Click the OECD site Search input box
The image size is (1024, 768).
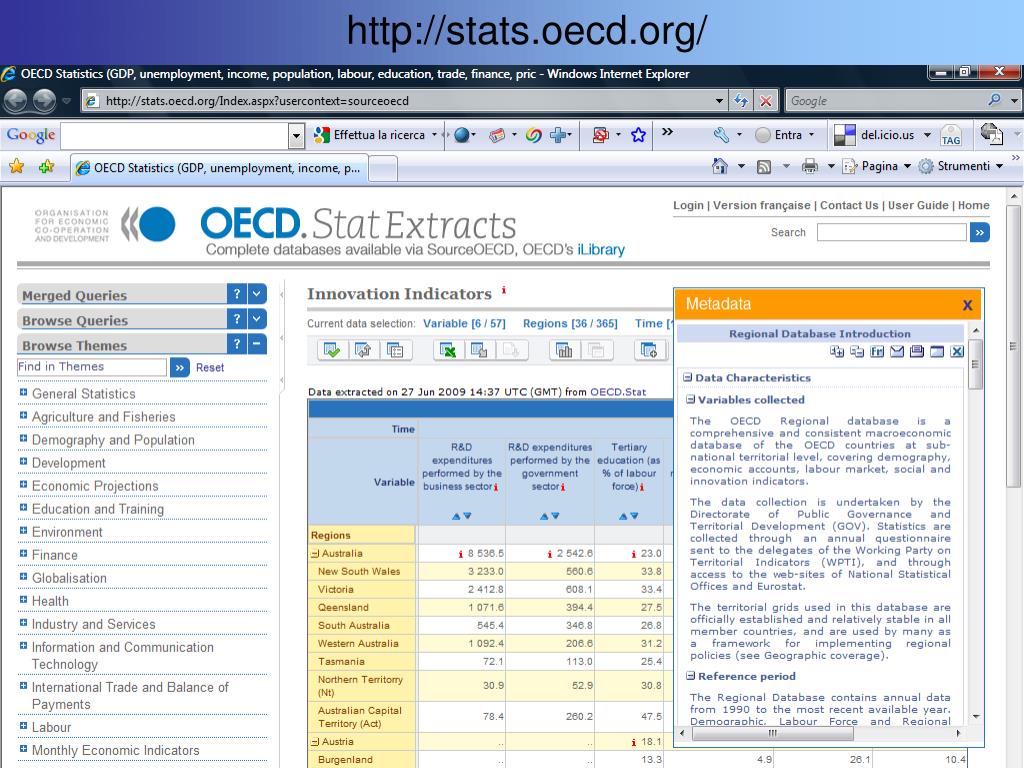point(891,232)
